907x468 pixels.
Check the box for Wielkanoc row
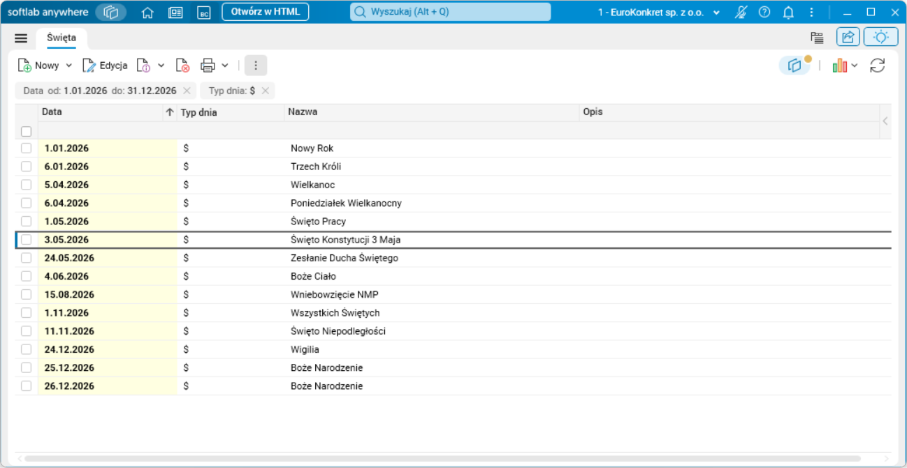coord(26,185)
